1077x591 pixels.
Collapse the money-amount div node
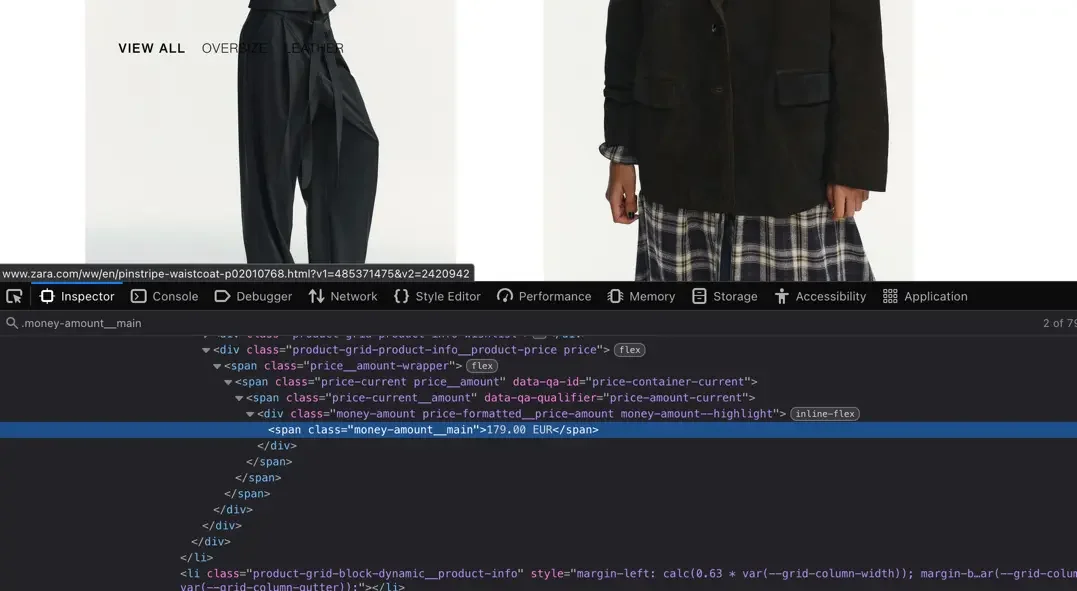pos(251,413)
